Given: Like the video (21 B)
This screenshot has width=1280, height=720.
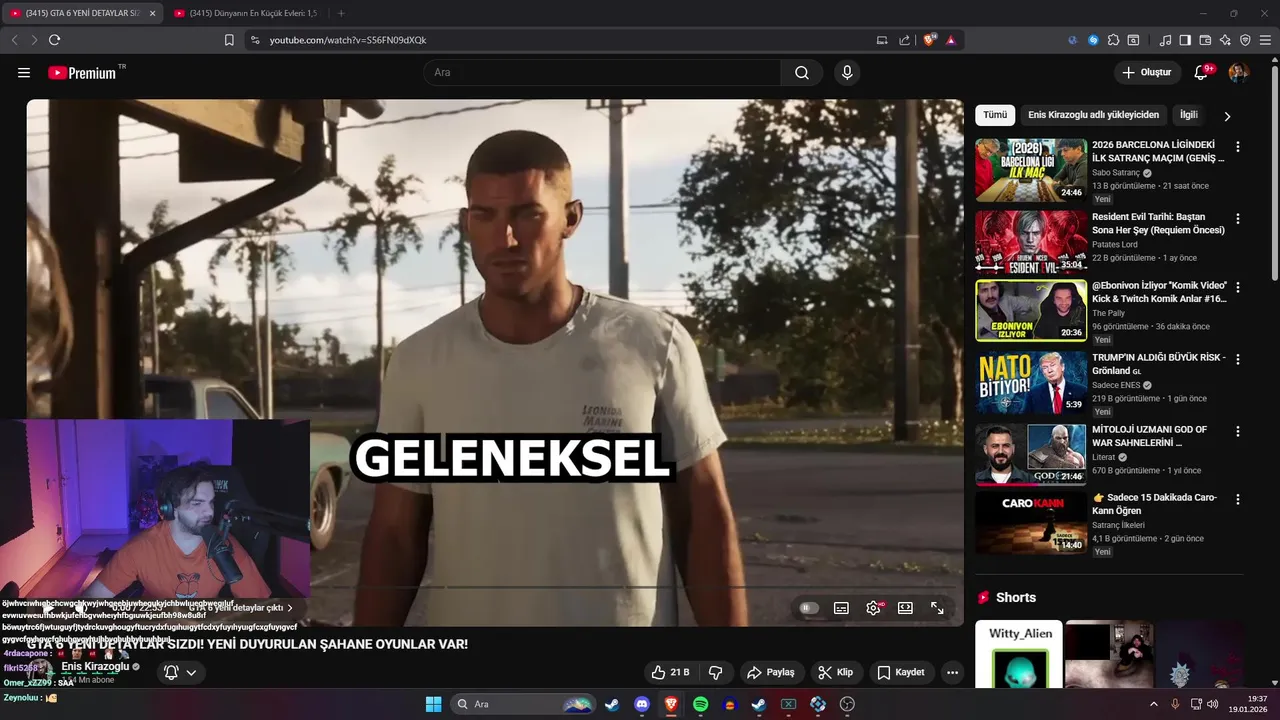Looking at the screenshot, I should pos(670,672).
